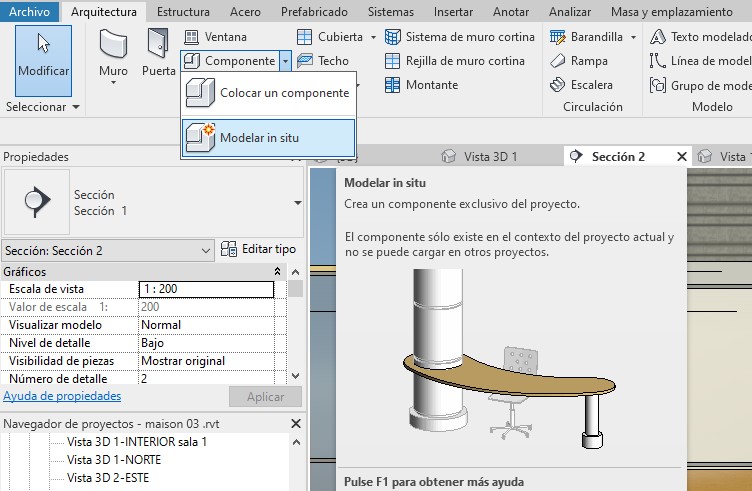Select the Barandilla railing tool
This screenshot has height=491, width=752.
pos(587,37)
